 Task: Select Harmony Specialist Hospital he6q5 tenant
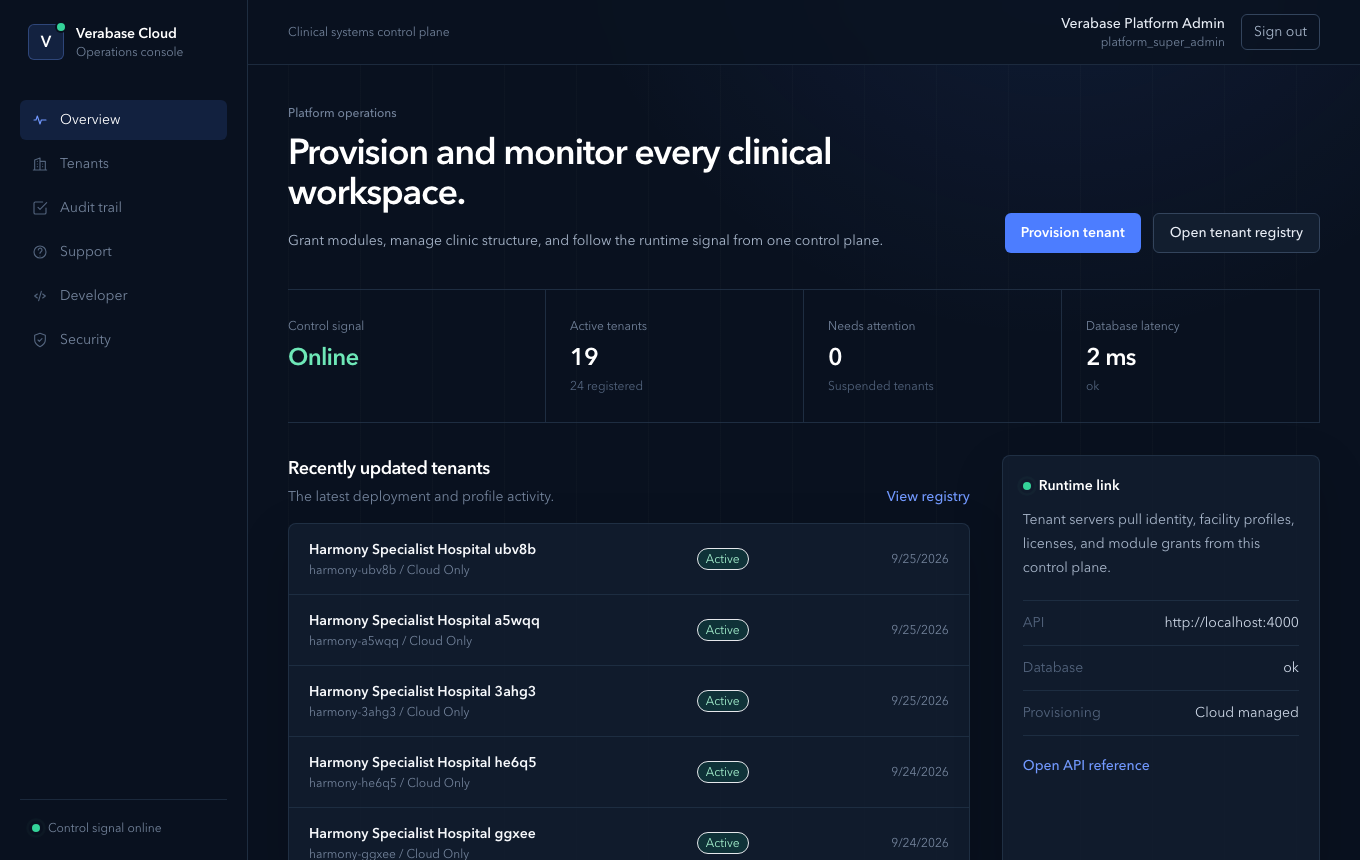tap(629, 772)
